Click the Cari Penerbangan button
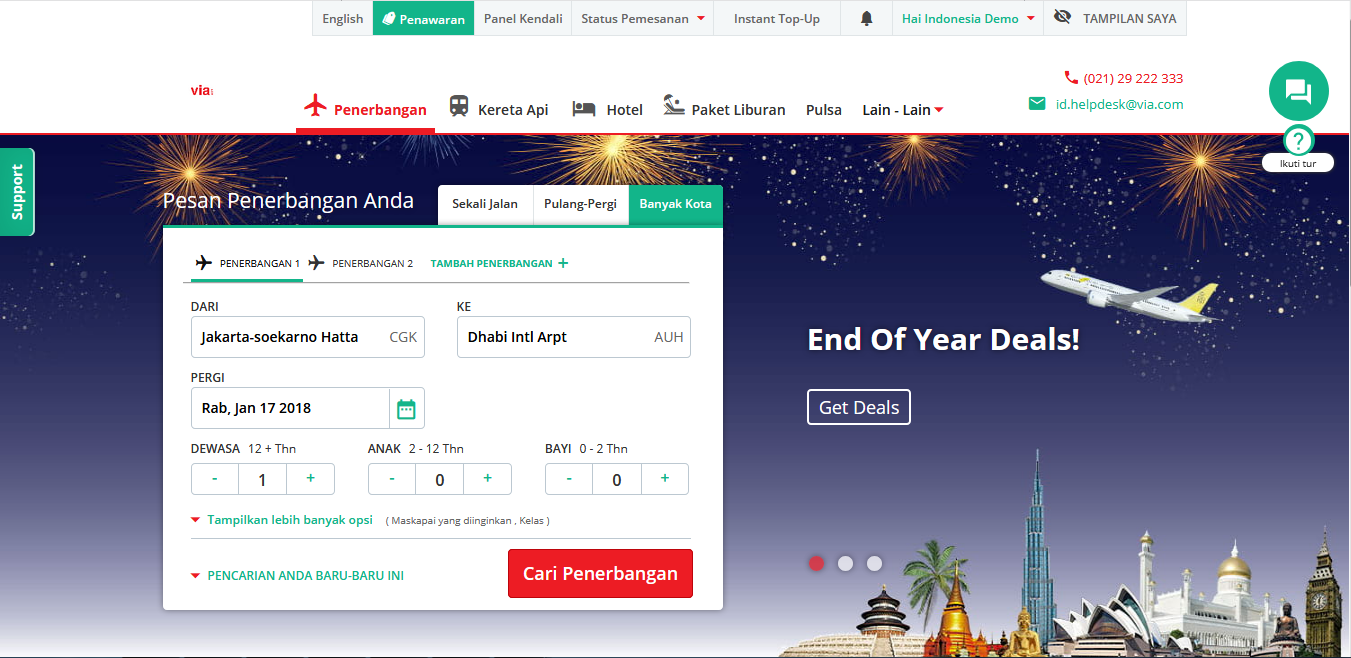The width and height of the screenshot is (1351, 658). click(600, 574)
